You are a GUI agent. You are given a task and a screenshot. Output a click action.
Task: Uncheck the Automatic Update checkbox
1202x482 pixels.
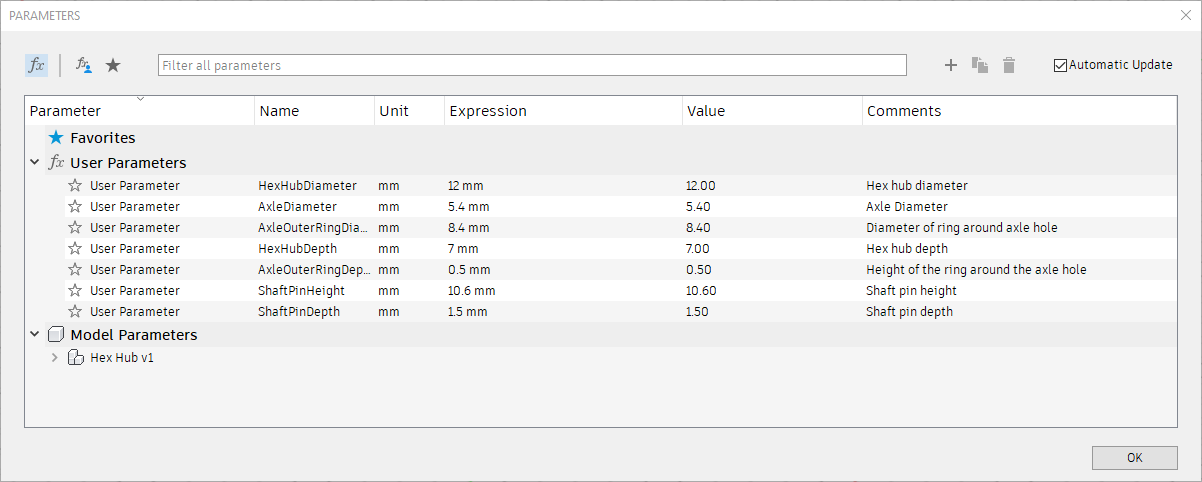[1061, 65]
